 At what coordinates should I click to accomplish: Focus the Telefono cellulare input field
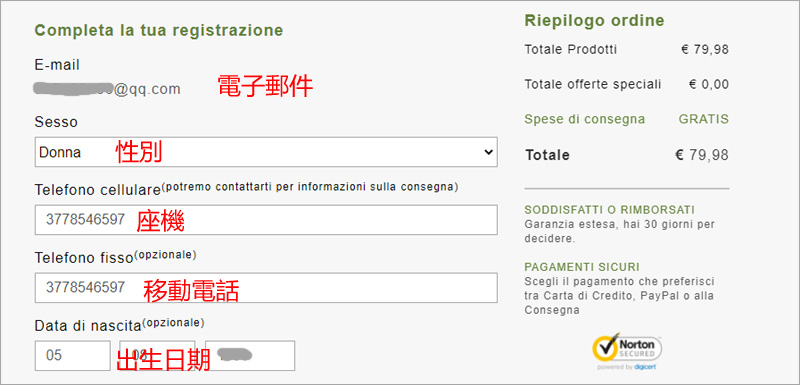[x=266, y=220]
